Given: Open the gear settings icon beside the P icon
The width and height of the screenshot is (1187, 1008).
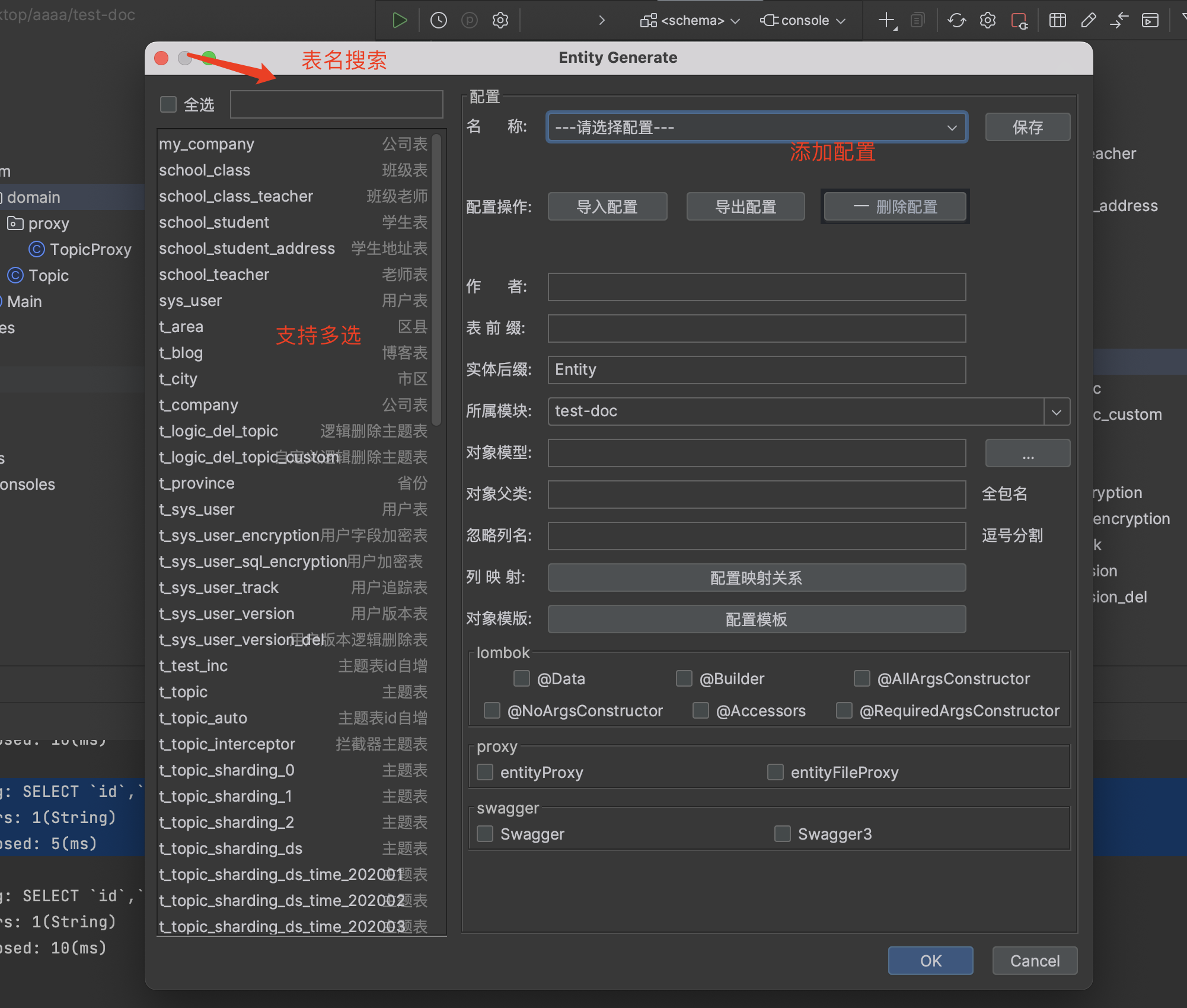Looking at the screenshot, I should coord(500,21).
